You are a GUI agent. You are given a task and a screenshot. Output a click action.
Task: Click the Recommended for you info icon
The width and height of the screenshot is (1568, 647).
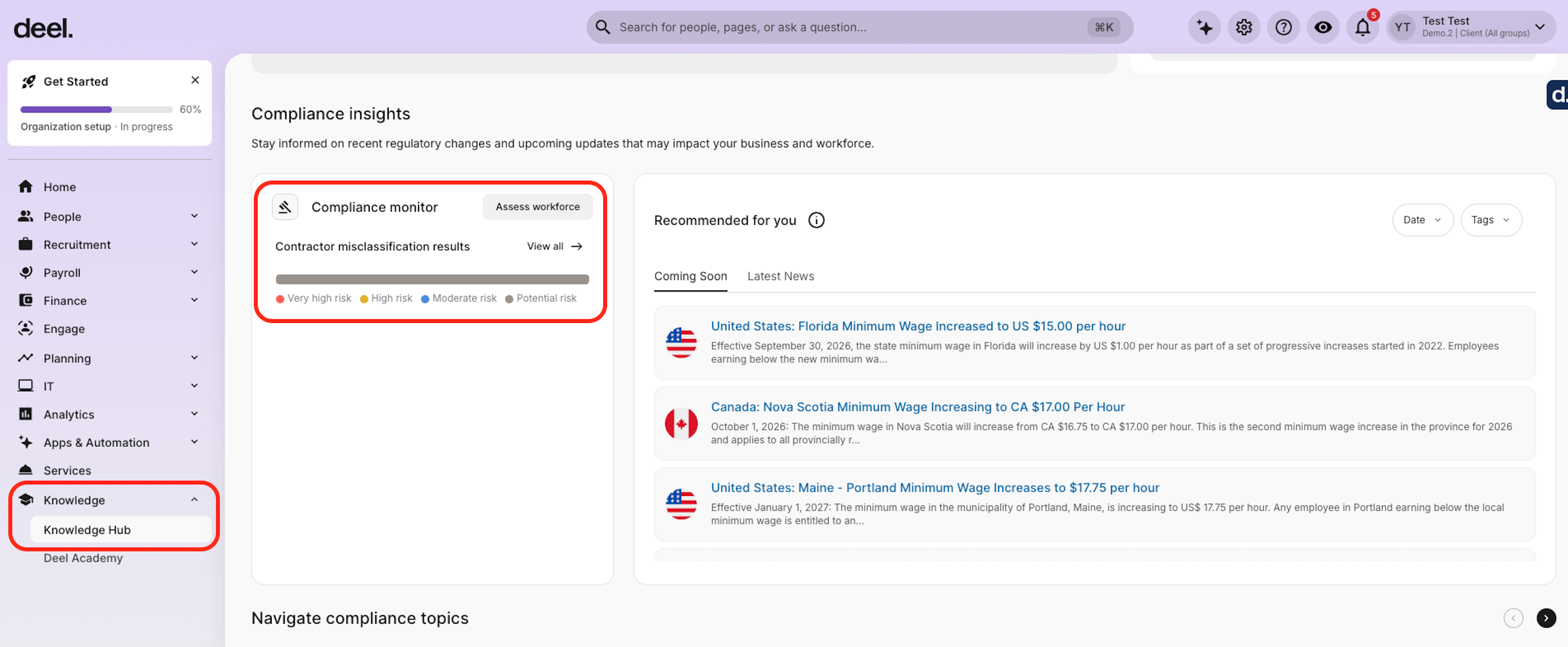point(816,221)
